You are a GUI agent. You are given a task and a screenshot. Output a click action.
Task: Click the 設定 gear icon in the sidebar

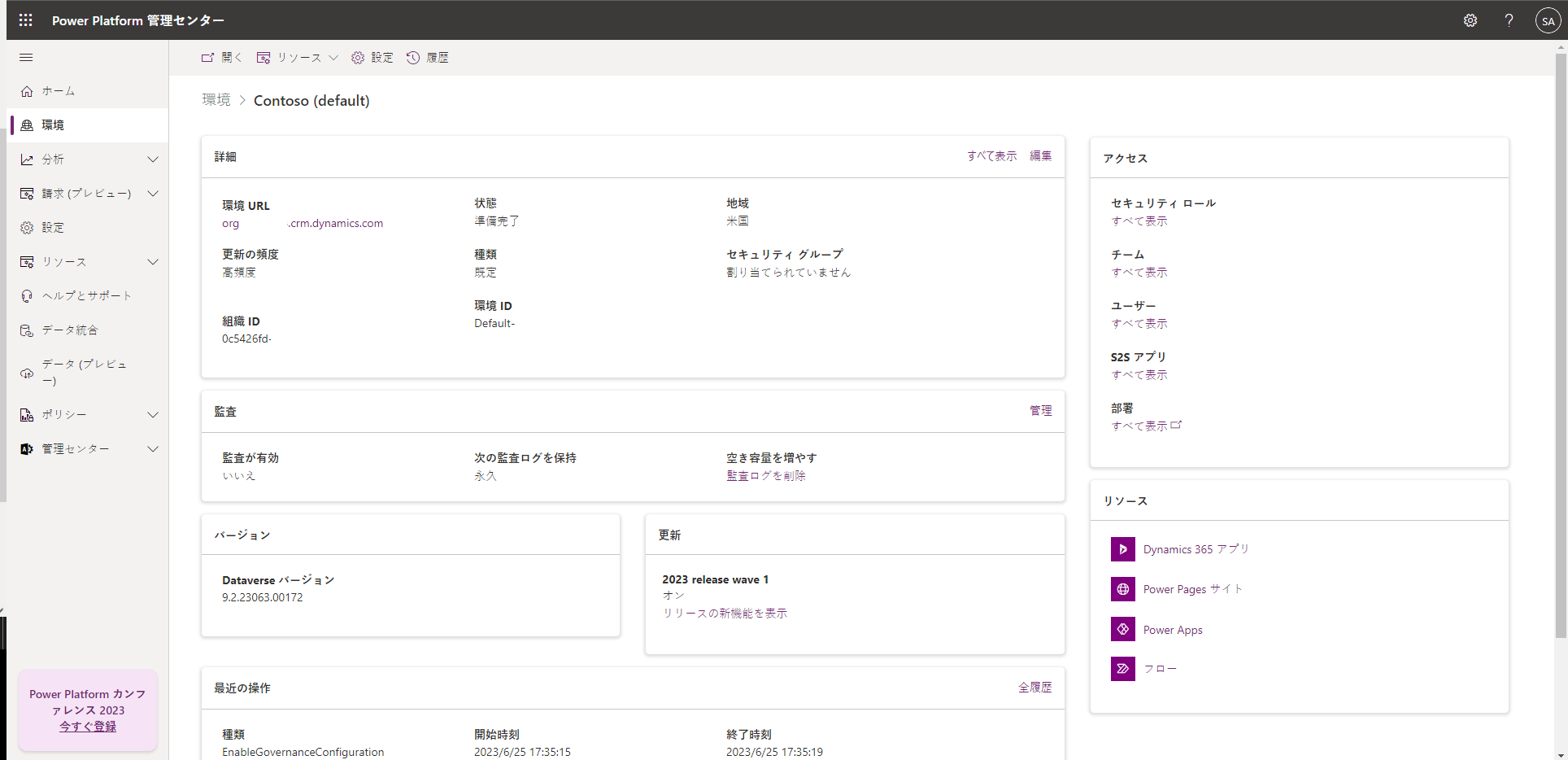pyautogui.click(x=27, y=228)
